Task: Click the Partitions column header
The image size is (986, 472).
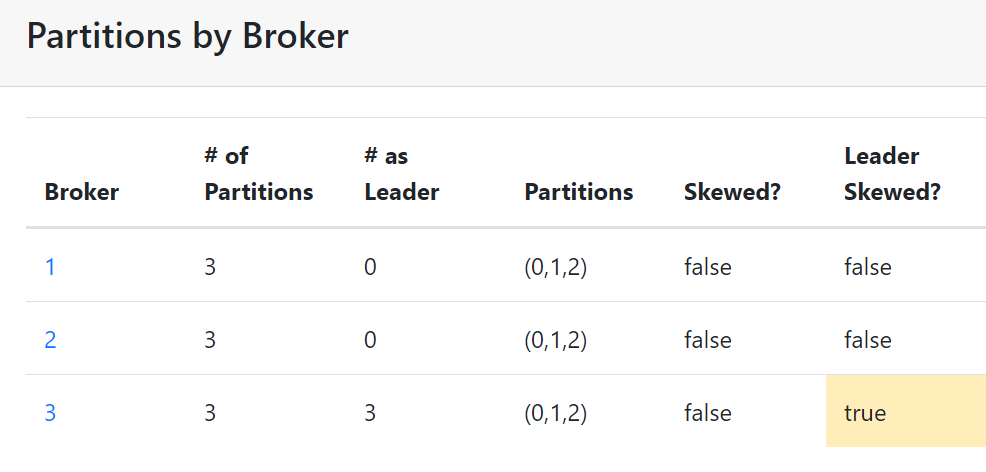Action: [x=579, y=192]
